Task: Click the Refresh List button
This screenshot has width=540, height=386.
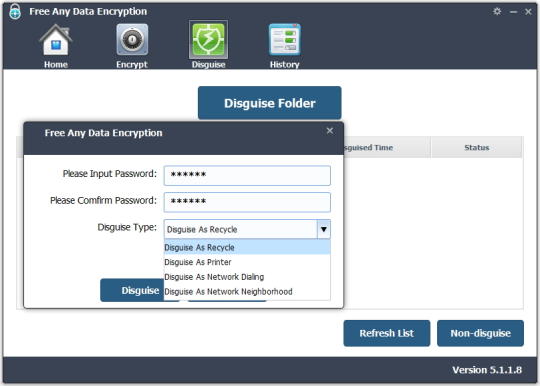Action: pyautogui.click(x=387, y=333)
